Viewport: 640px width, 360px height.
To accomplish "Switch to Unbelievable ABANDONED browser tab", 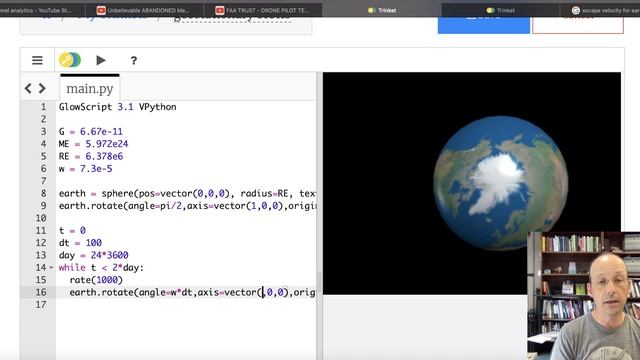I will (x=143, y=10).
